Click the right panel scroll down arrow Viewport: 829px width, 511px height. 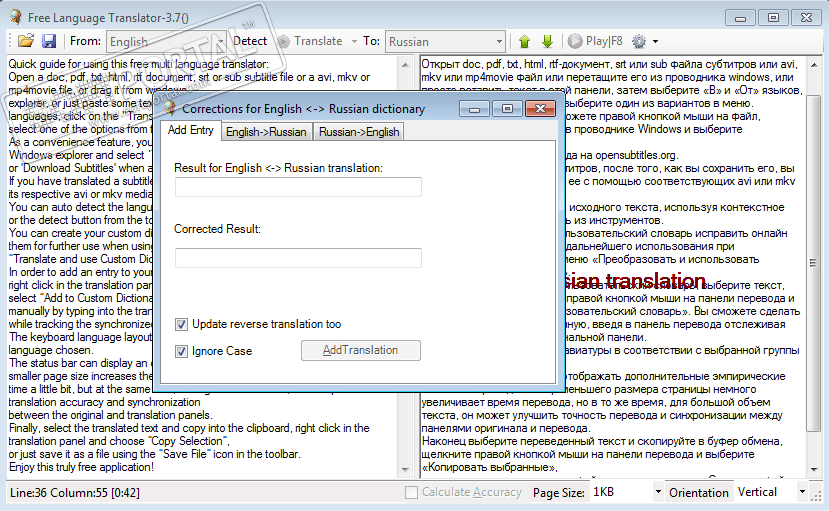click(813, 469)
